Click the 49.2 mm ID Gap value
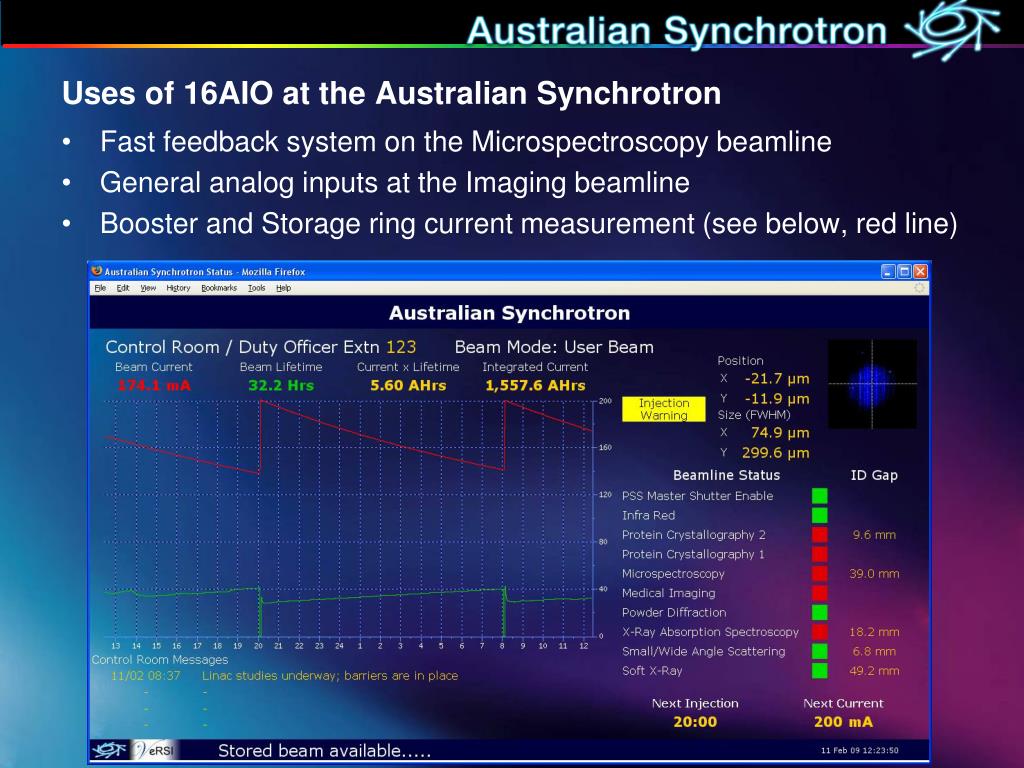Screen dimensions: 1024x768 tap(874, 671)
